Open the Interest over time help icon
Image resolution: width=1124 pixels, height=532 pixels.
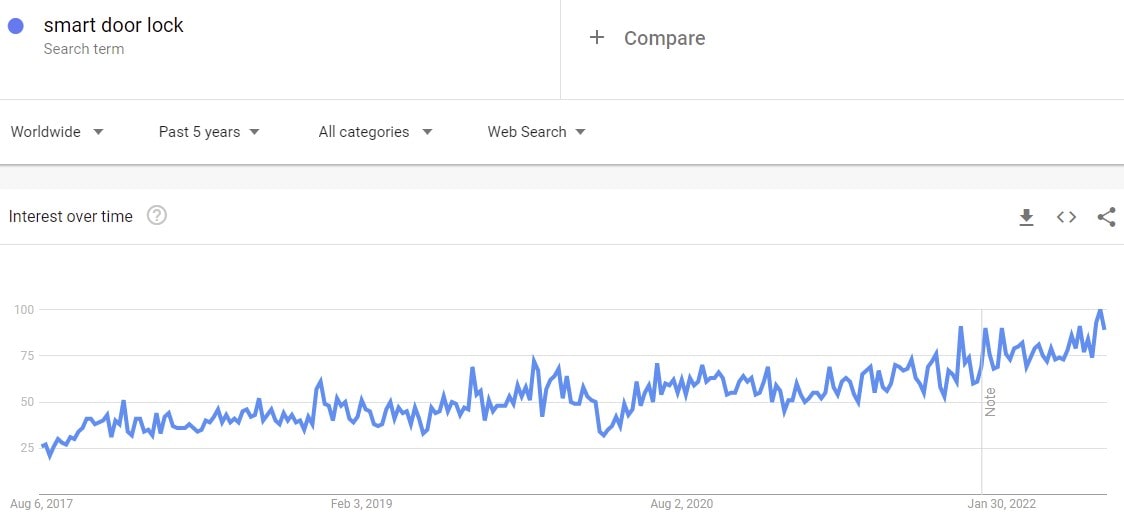(156, 216)
